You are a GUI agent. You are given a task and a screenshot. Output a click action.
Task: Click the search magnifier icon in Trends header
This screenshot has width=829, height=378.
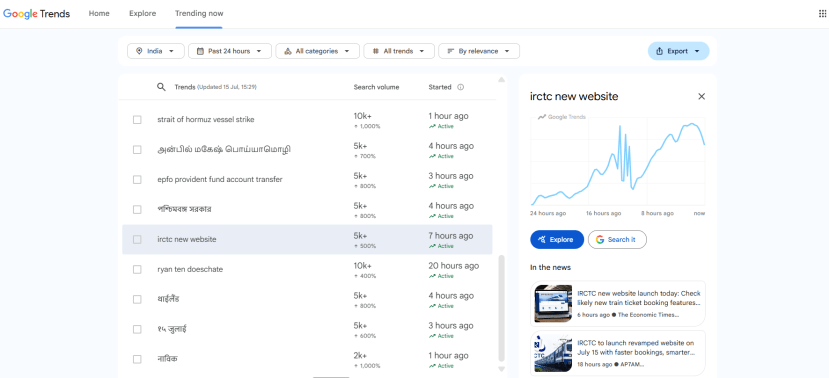(162, 87)
